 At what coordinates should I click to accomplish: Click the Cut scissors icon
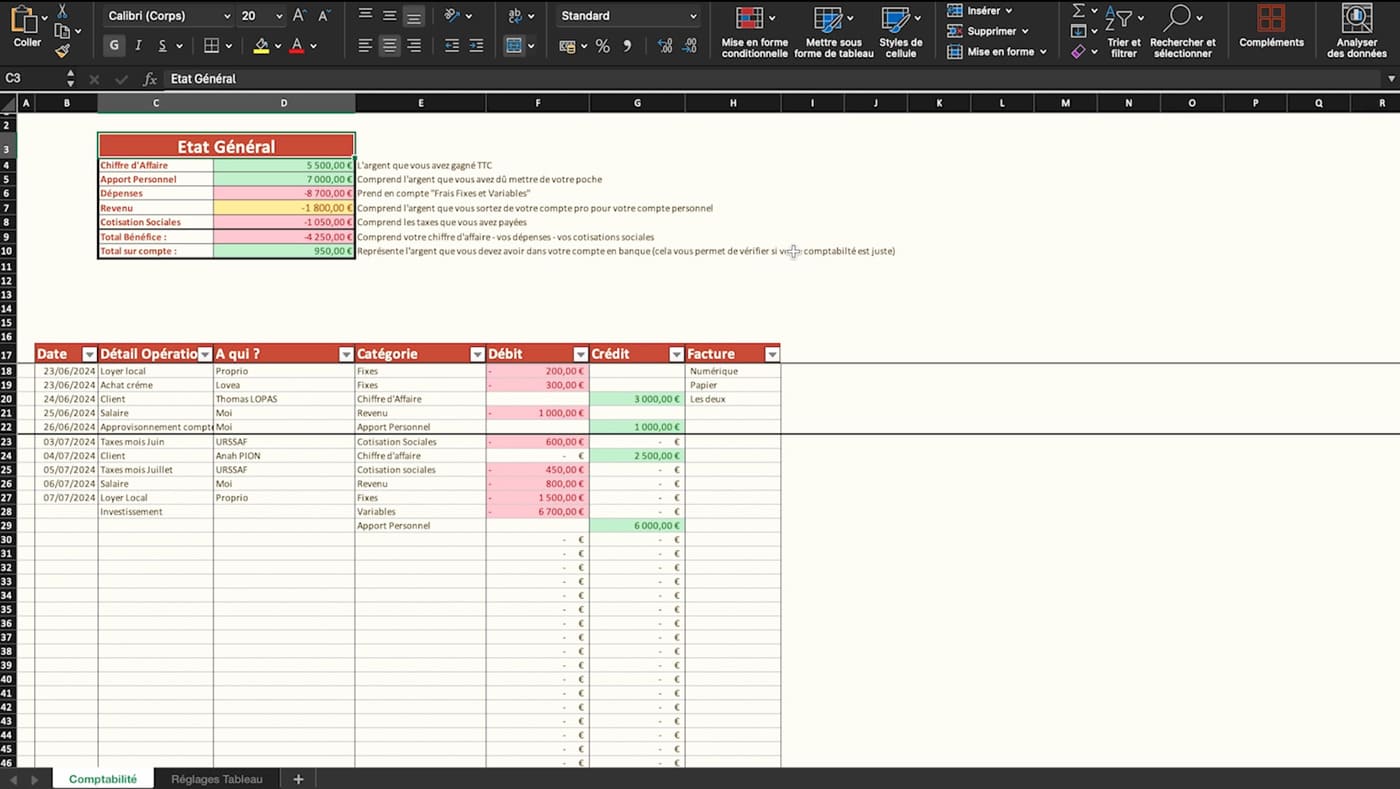click(x=62, y=11)
